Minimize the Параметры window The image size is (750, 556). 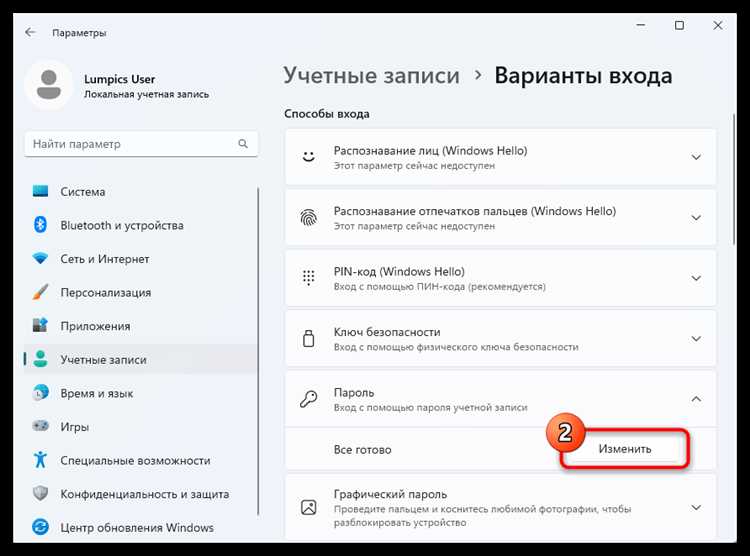pos(641,25)
